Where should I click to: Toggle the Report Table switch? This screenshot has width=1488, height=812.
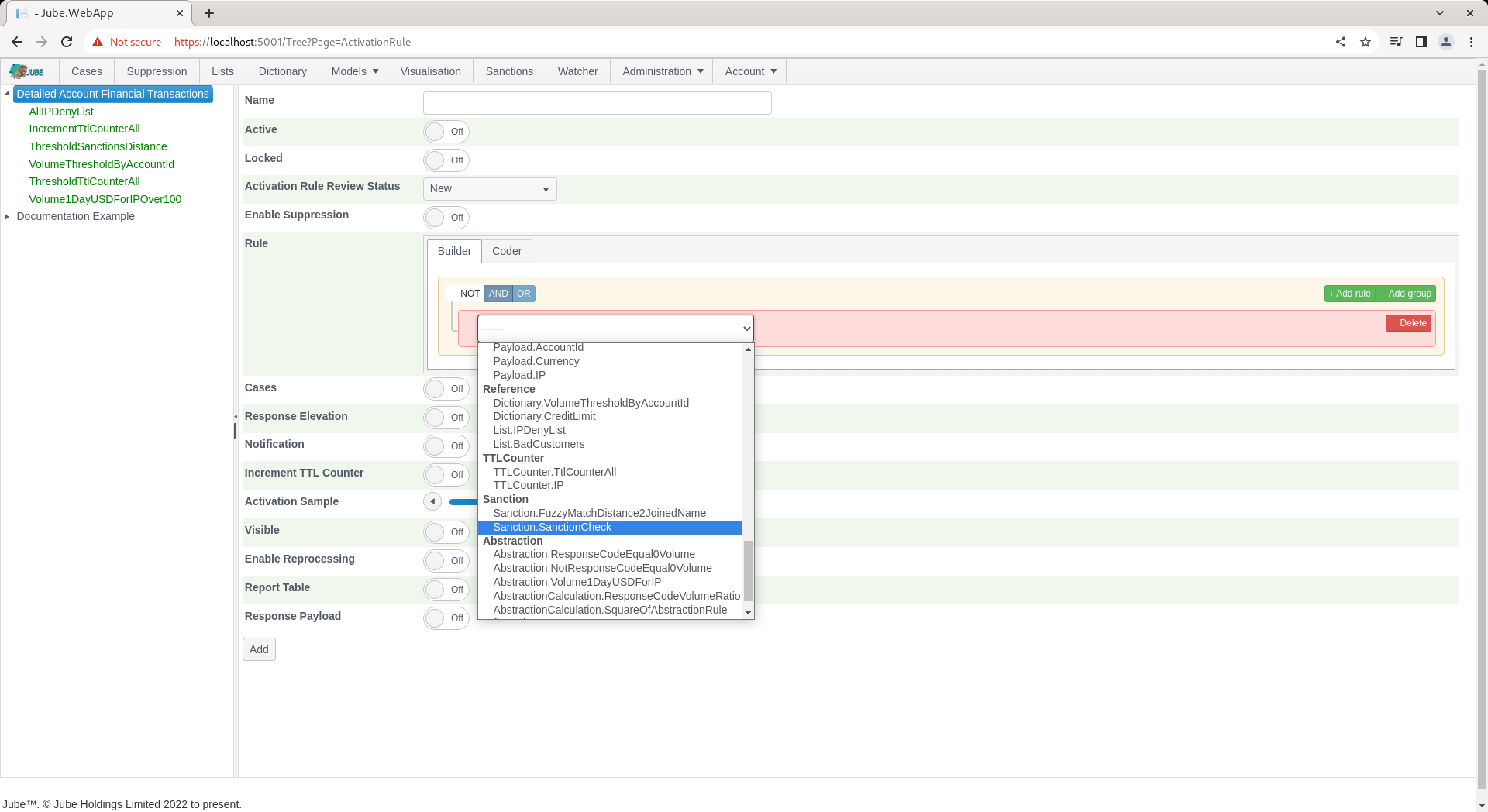[x=446, y=590]
